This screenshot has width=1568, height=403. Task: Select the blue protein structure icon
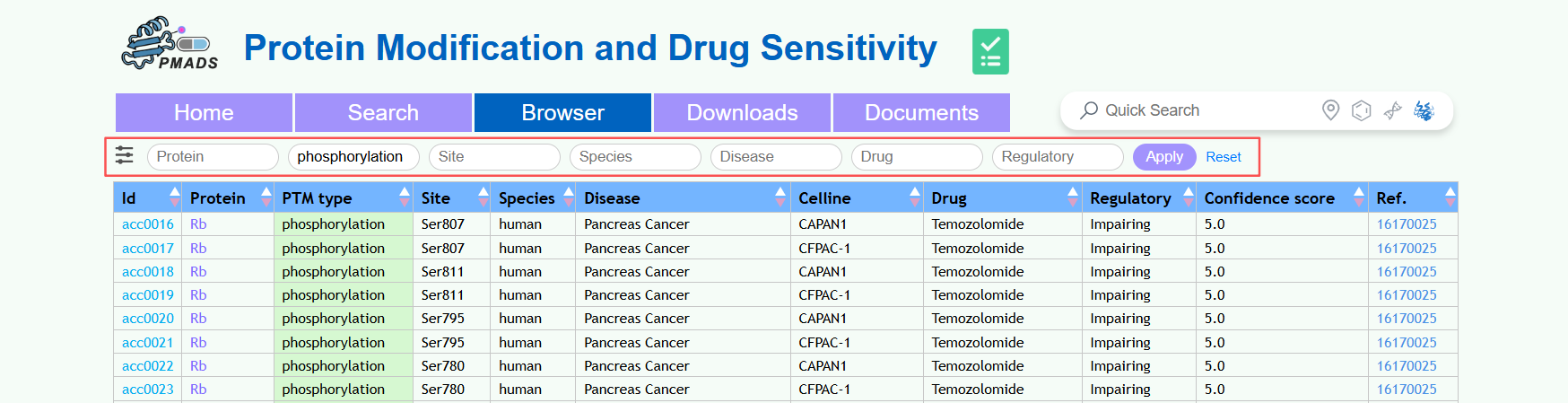coord(1424,110)
